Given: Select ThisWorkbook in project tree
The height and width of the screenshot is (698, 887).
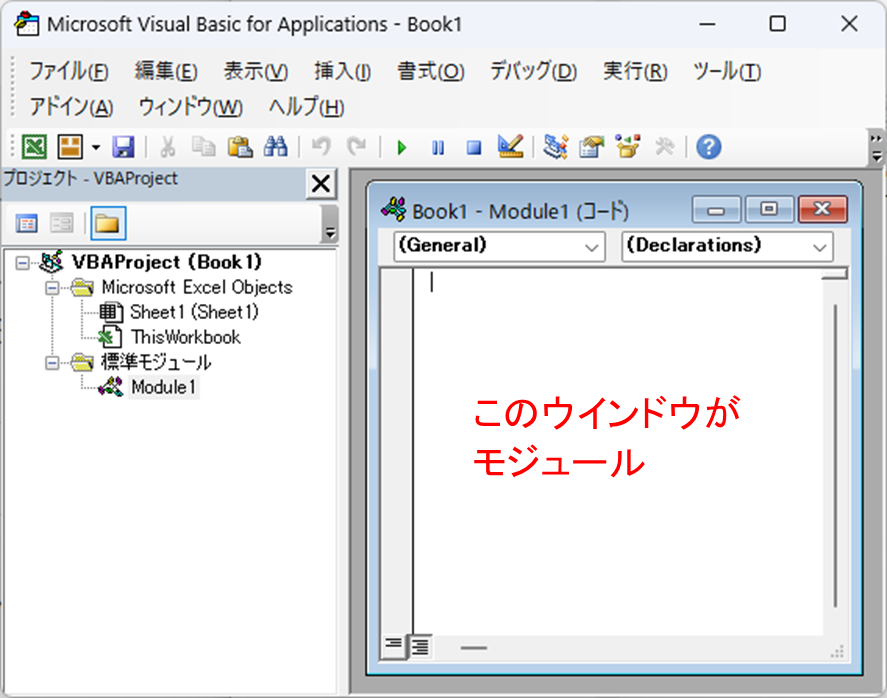Looking at the screenshot, I should (x=186, y=337).
